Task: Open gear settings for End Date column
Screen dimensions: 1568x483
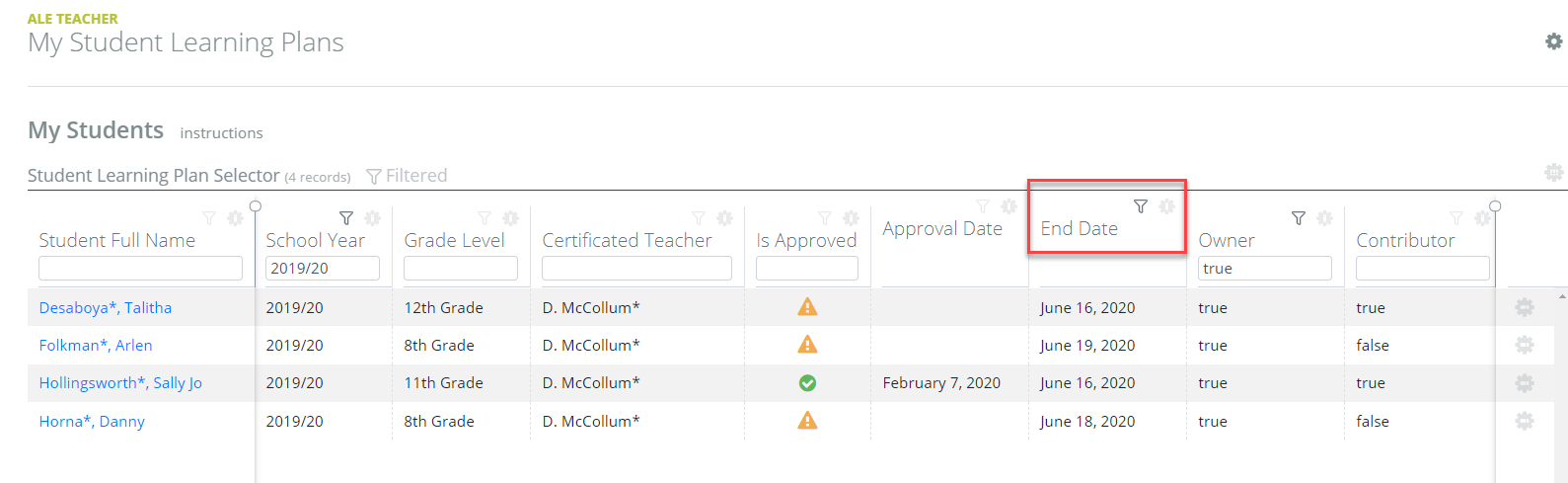Action: 1166,206
